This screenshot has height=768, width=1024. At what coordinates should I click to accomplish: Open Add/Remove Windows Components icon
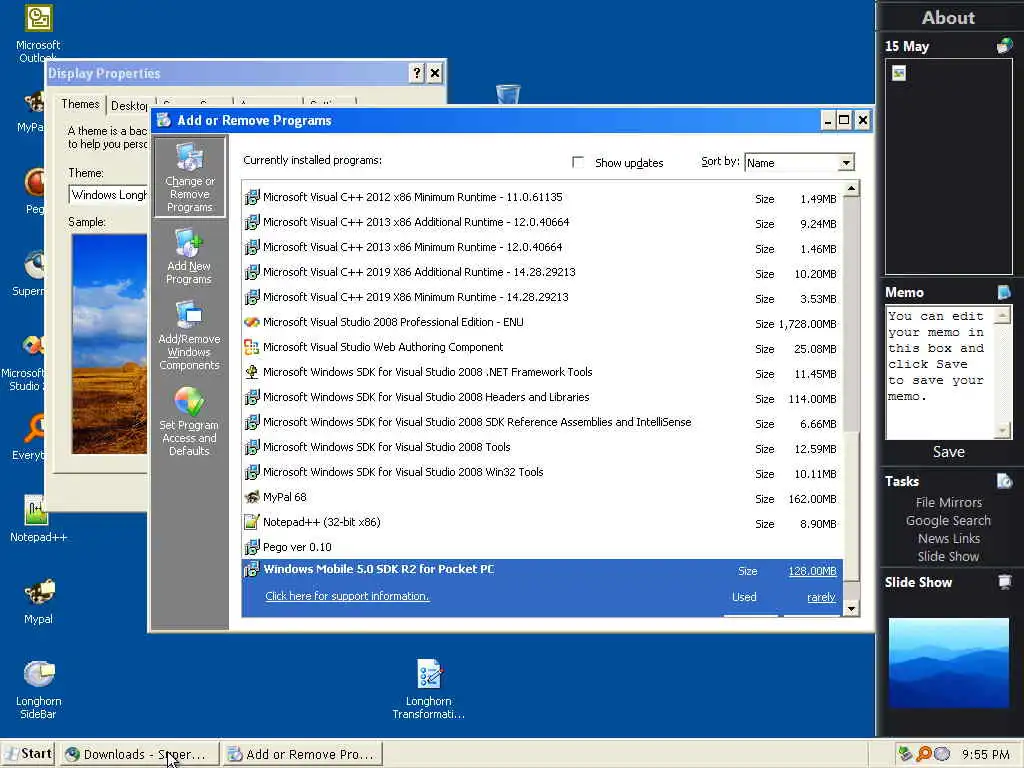click(x=189, y=336)
